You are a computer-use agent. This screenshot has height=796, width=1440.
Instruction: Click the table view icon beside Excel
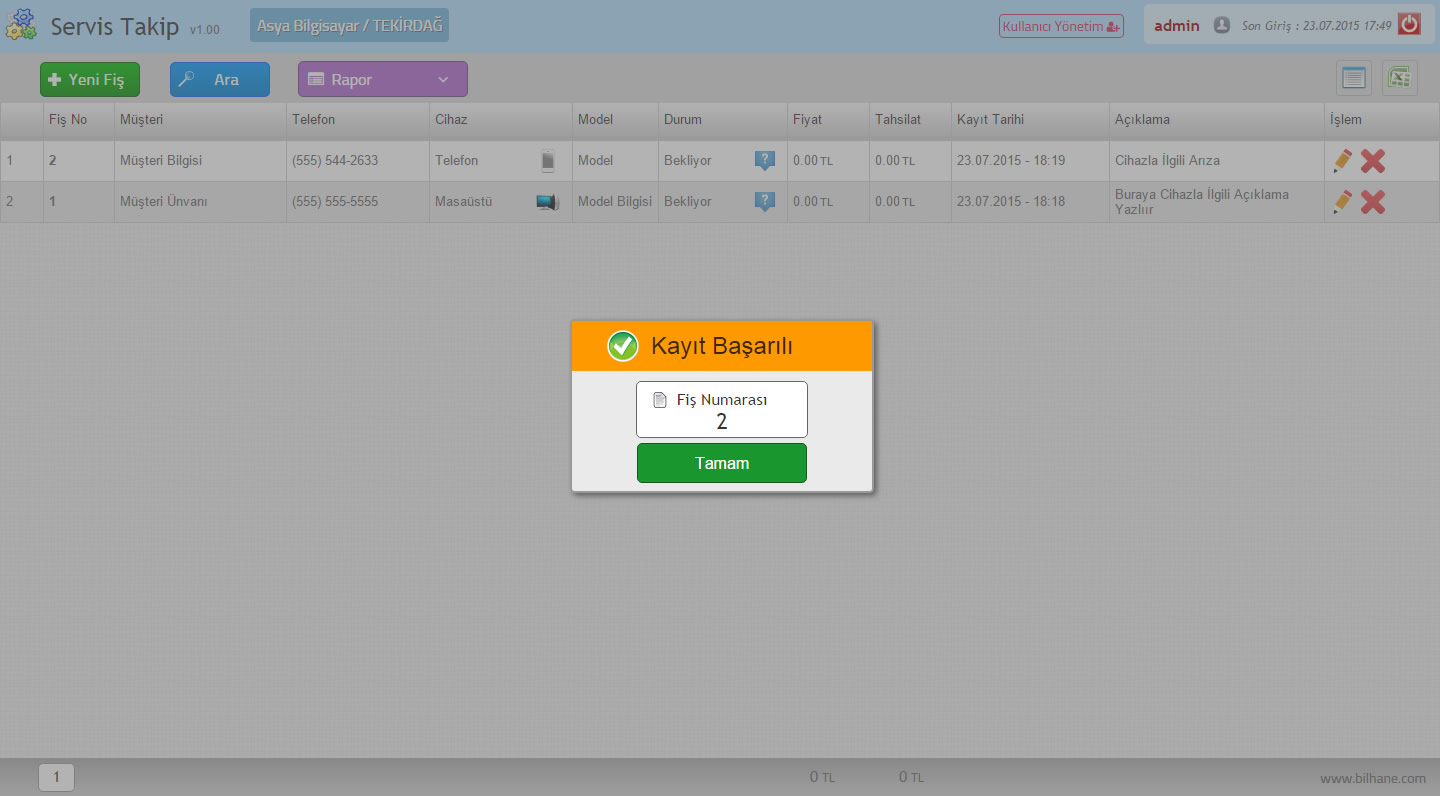[x=1354, y=79]
